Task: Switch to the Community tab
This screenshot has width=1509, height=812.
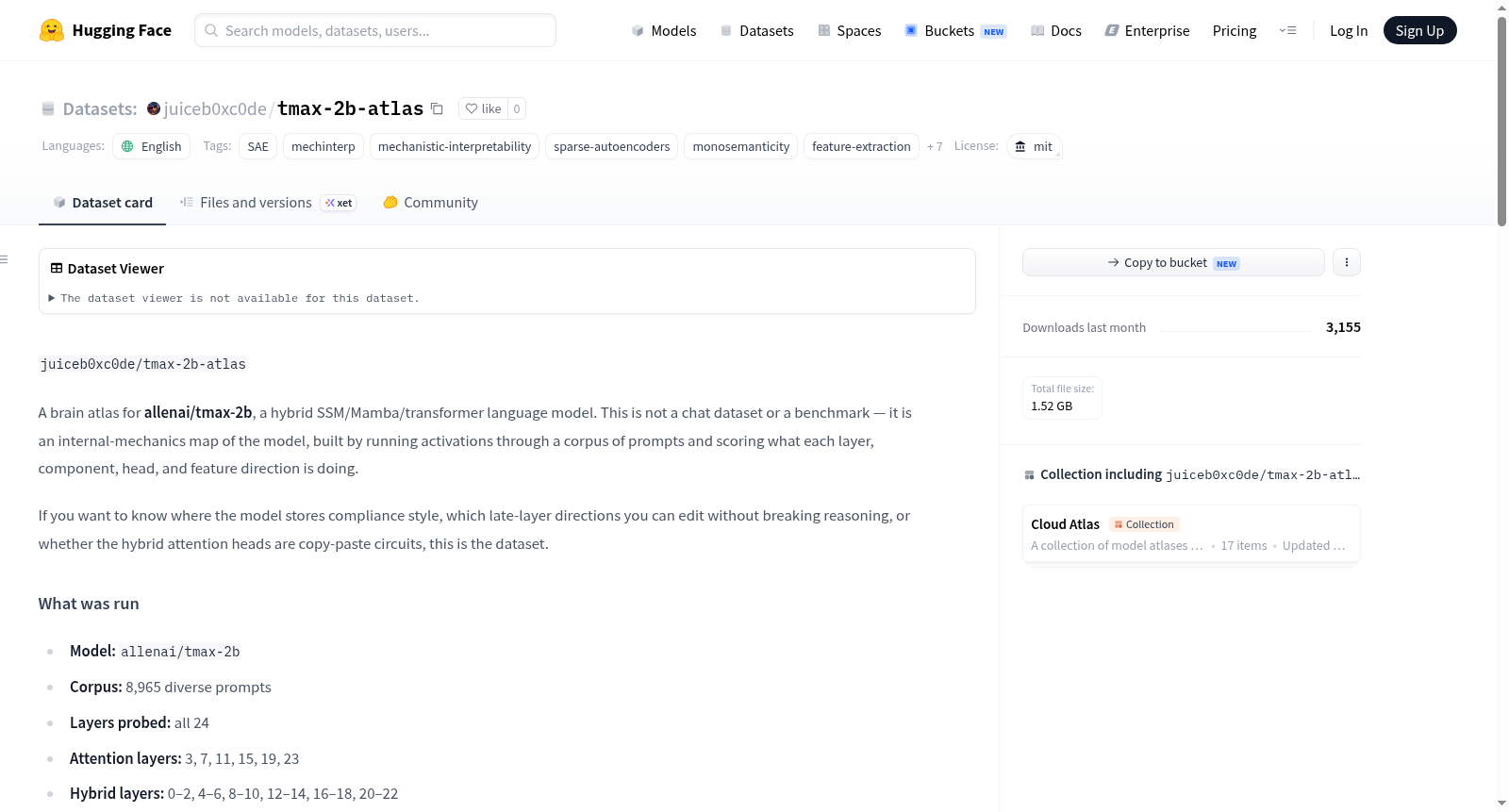Action: 431,203
